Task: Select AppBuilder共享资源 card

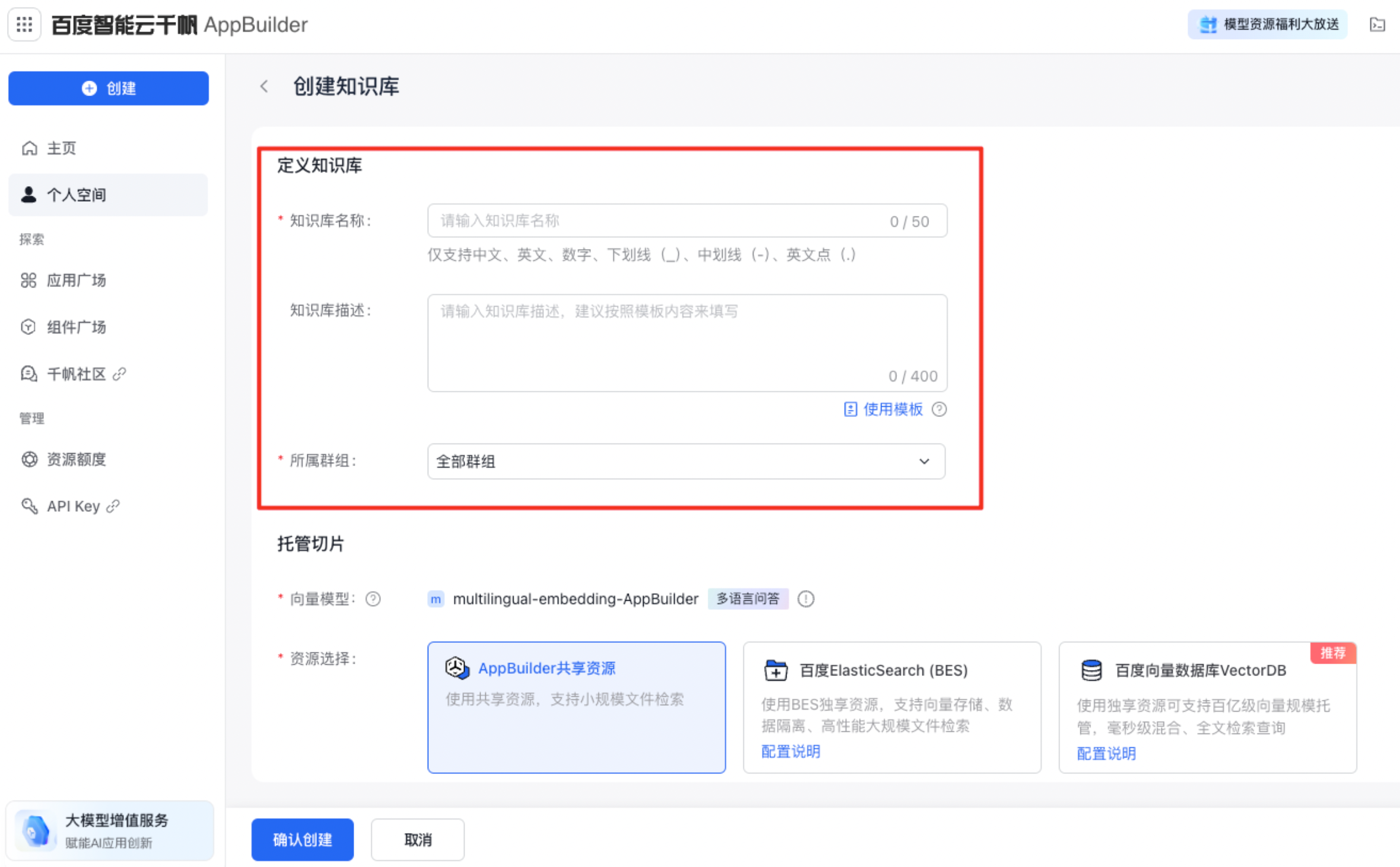Action: click(577, 707)
